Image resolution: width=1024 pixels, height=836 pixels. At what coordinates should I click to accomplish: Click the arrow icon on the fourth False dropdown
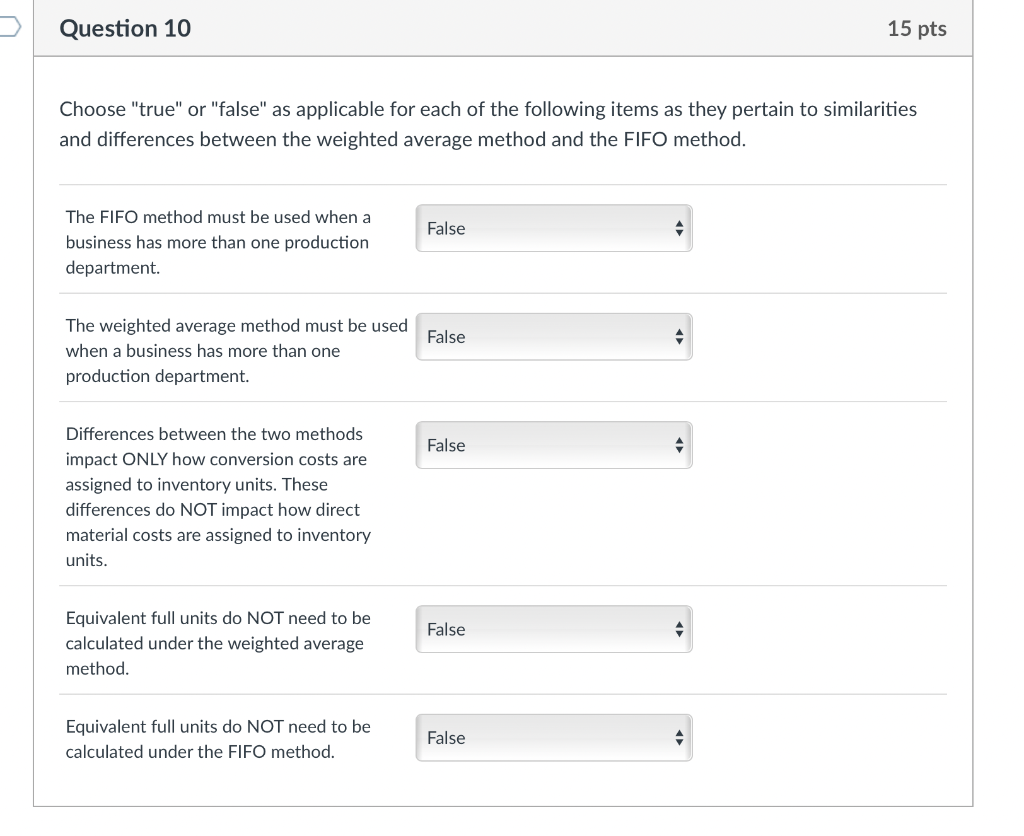(x=680, y=629)
